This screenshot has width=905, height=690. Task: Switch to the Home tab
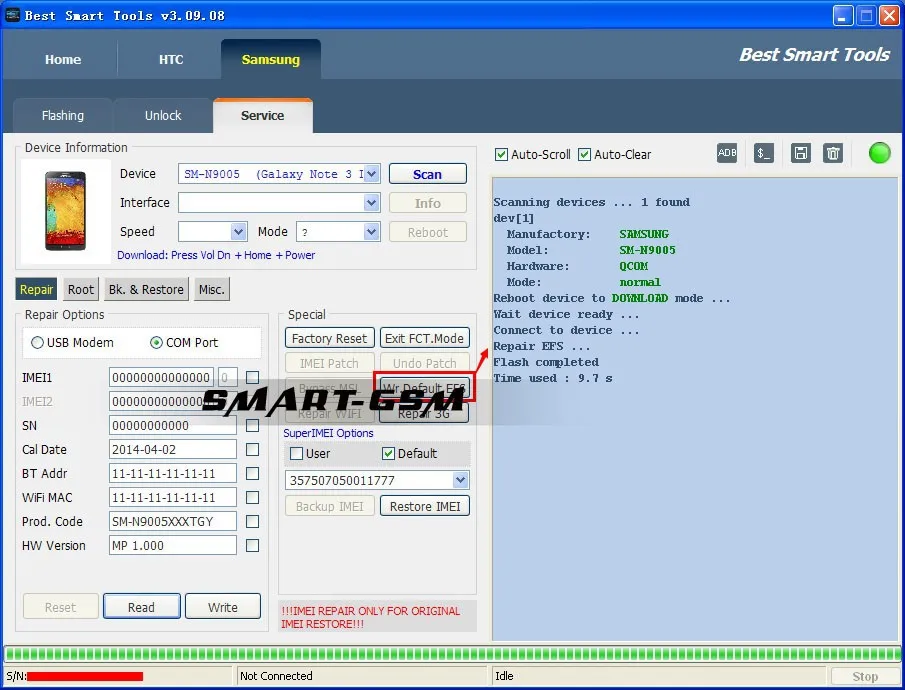[63, 59]
